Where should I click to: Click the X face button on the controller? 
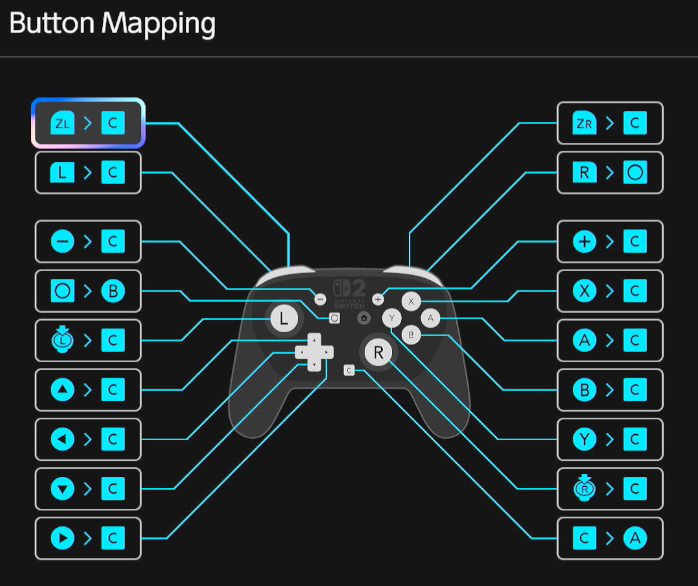click(x=411, y=301)
